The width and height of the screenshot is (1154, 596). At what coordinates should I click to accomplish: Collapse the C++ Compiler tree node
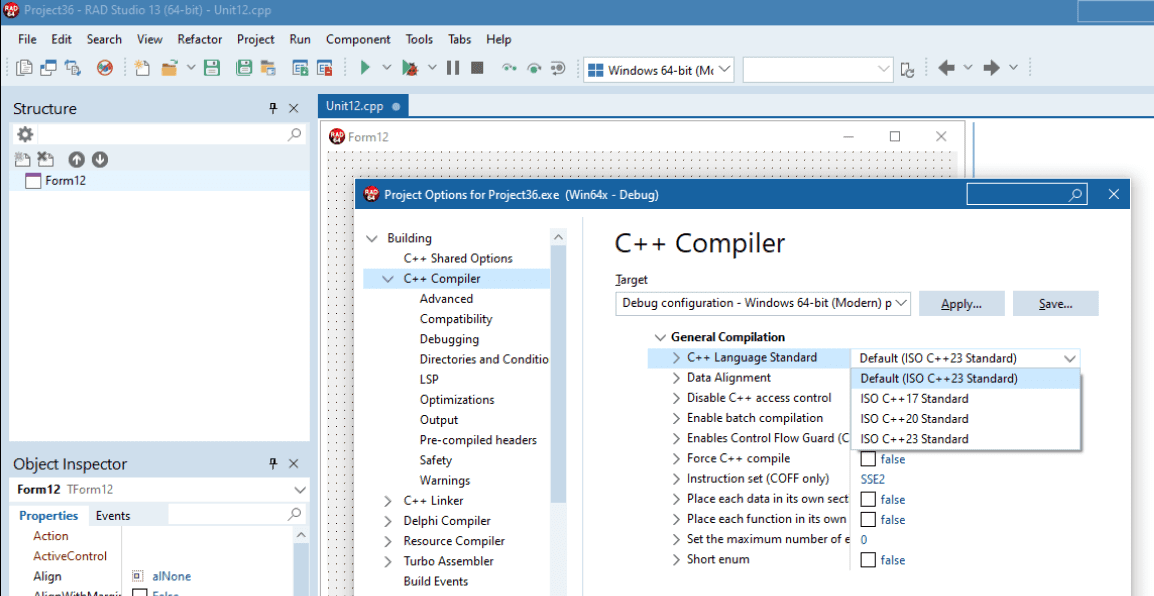(x=388, y=279)
